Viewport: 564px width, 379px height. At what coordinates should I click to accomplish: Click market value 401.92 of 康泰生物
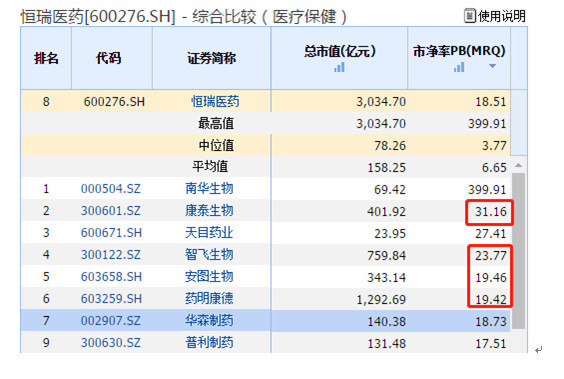[387, 212]
